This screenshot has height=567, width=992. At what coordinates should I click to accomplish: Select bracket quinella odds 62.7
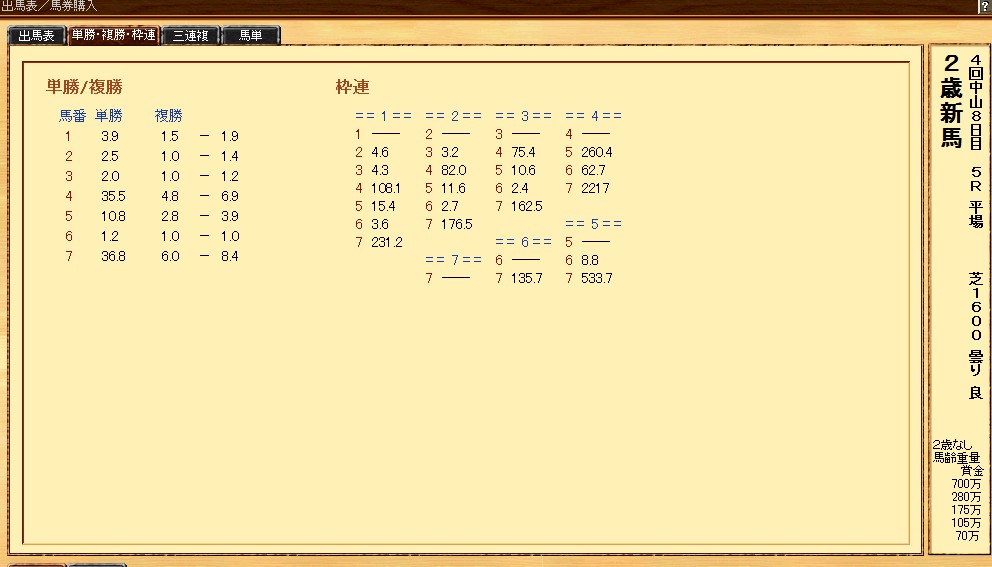click(593, 170)
